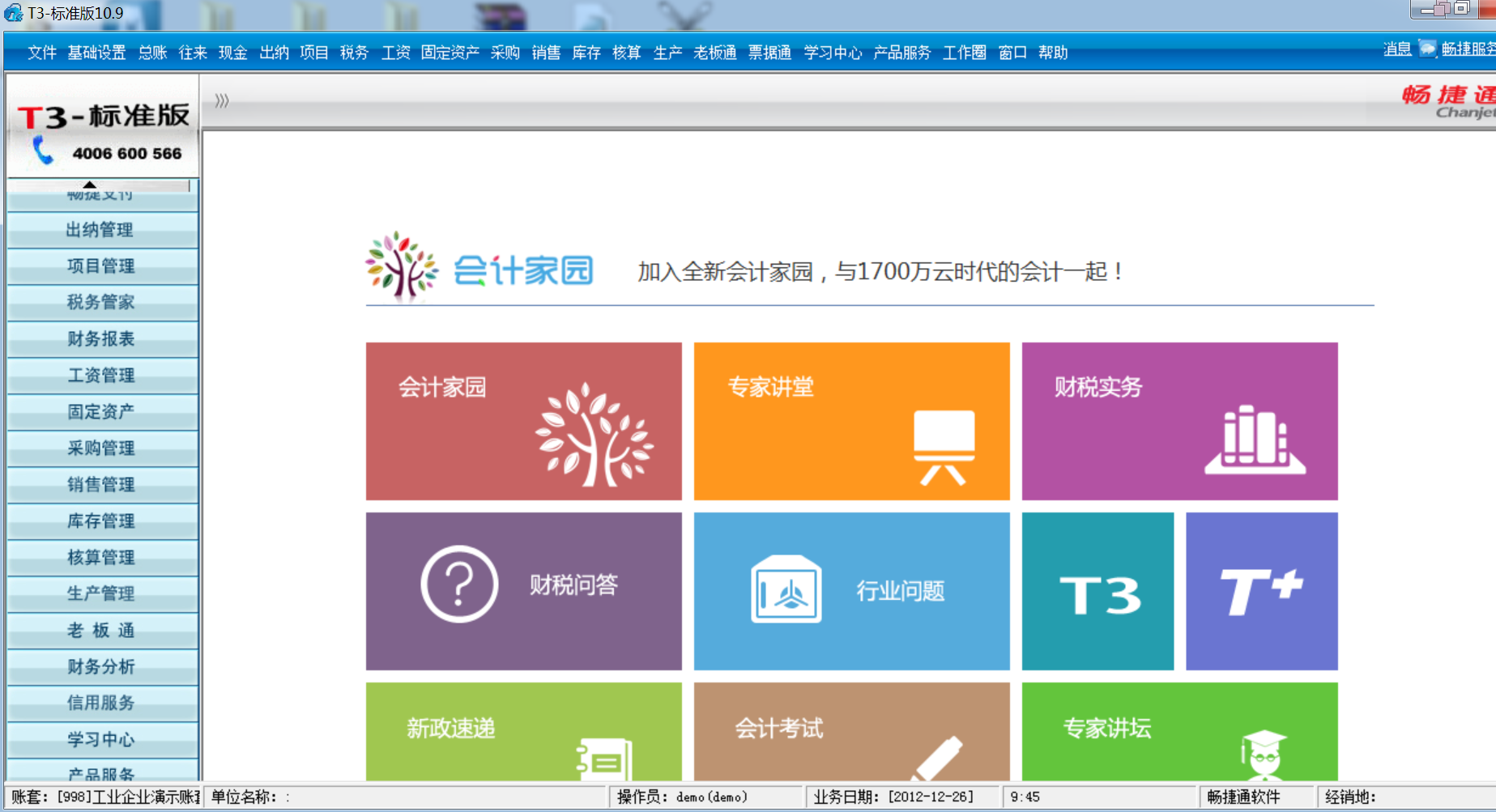
Task: Click the 操作员: demo status bar entry
Action: (706, 797)
